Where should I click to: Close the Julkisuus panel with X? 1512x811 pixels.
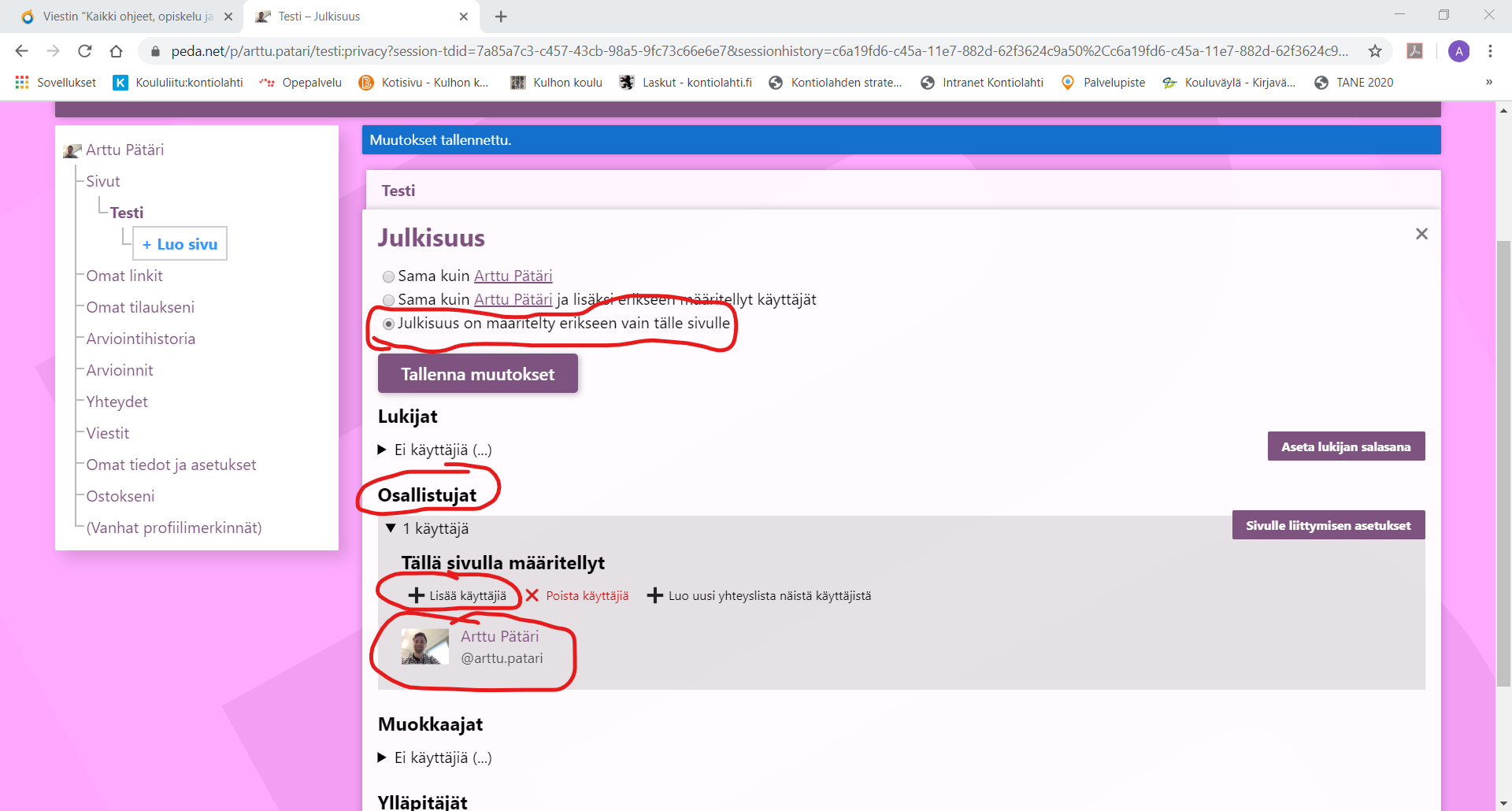(x=1421, y=234)
